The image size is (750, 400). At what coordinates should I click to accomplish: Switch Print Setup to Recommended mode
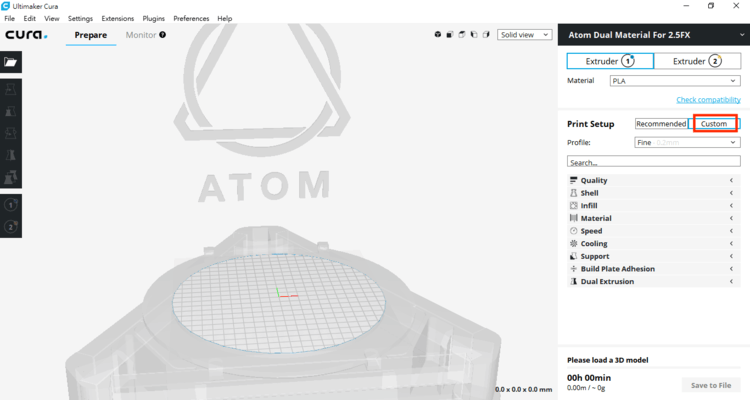[661, 124]
